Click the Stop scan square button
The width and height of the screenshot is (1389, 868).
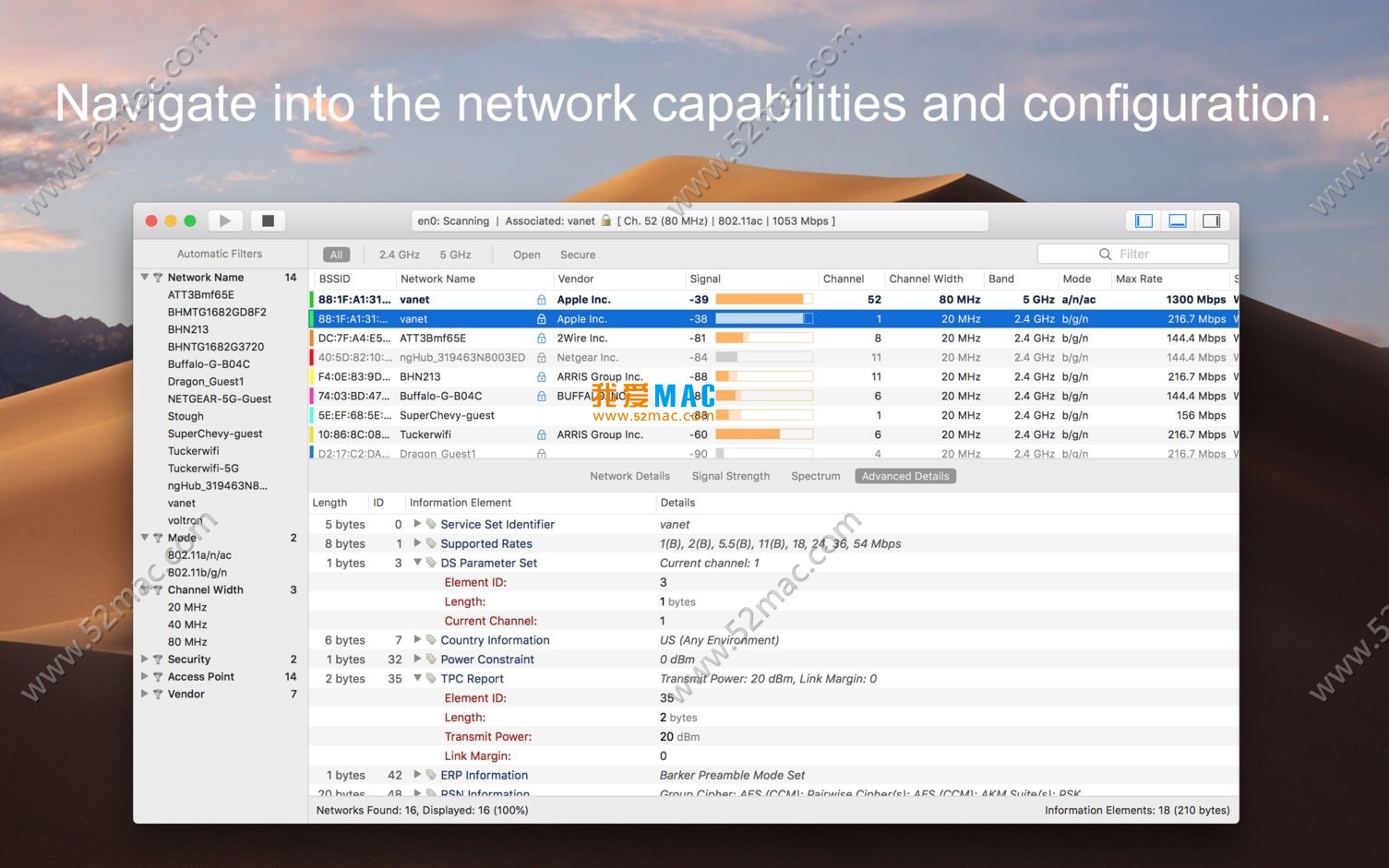click(268, 220)
